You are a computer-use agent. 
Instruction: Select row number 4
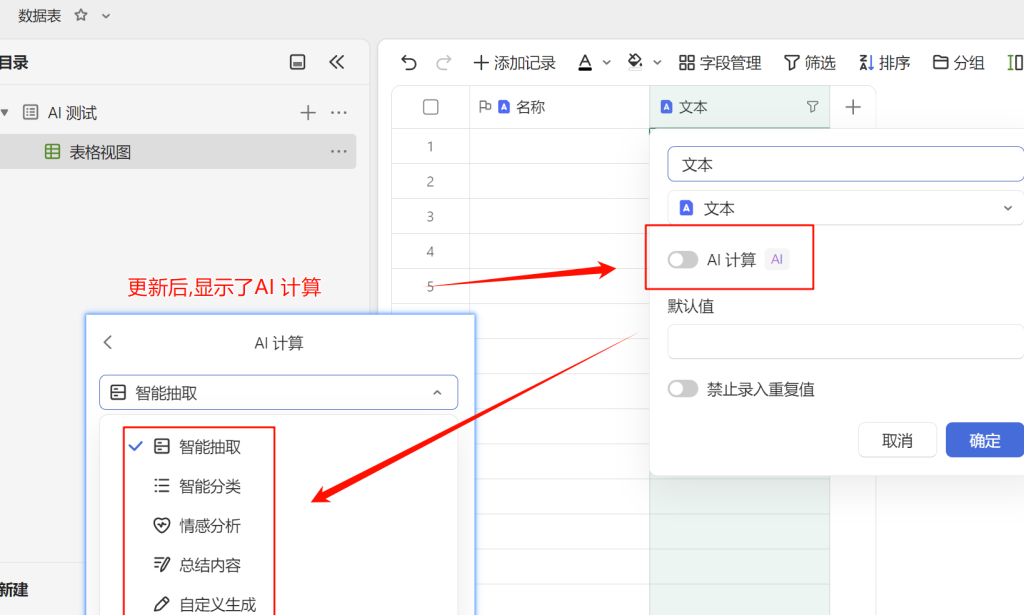pos(430,251)
